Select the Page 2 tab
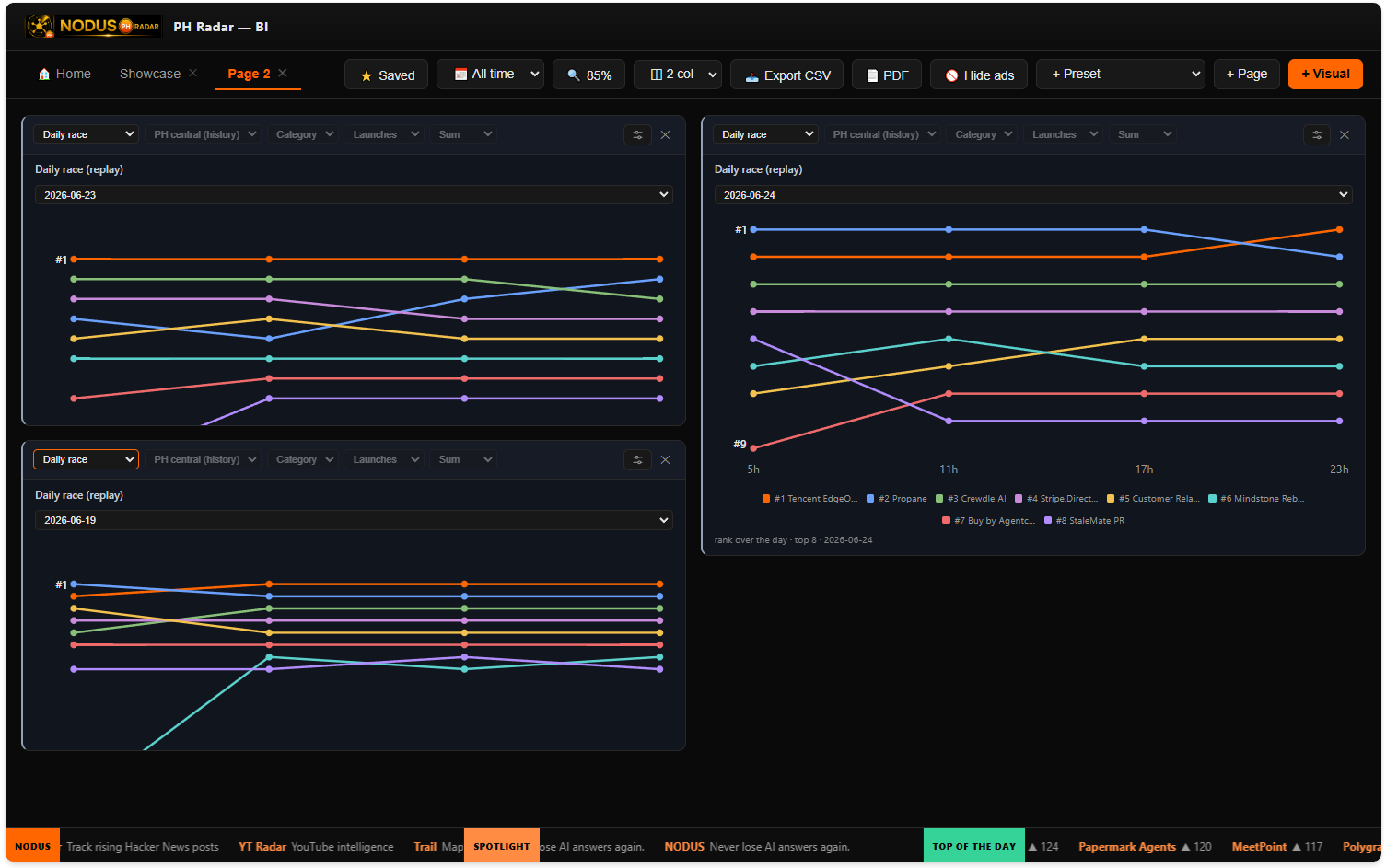 tap(249, 74)
